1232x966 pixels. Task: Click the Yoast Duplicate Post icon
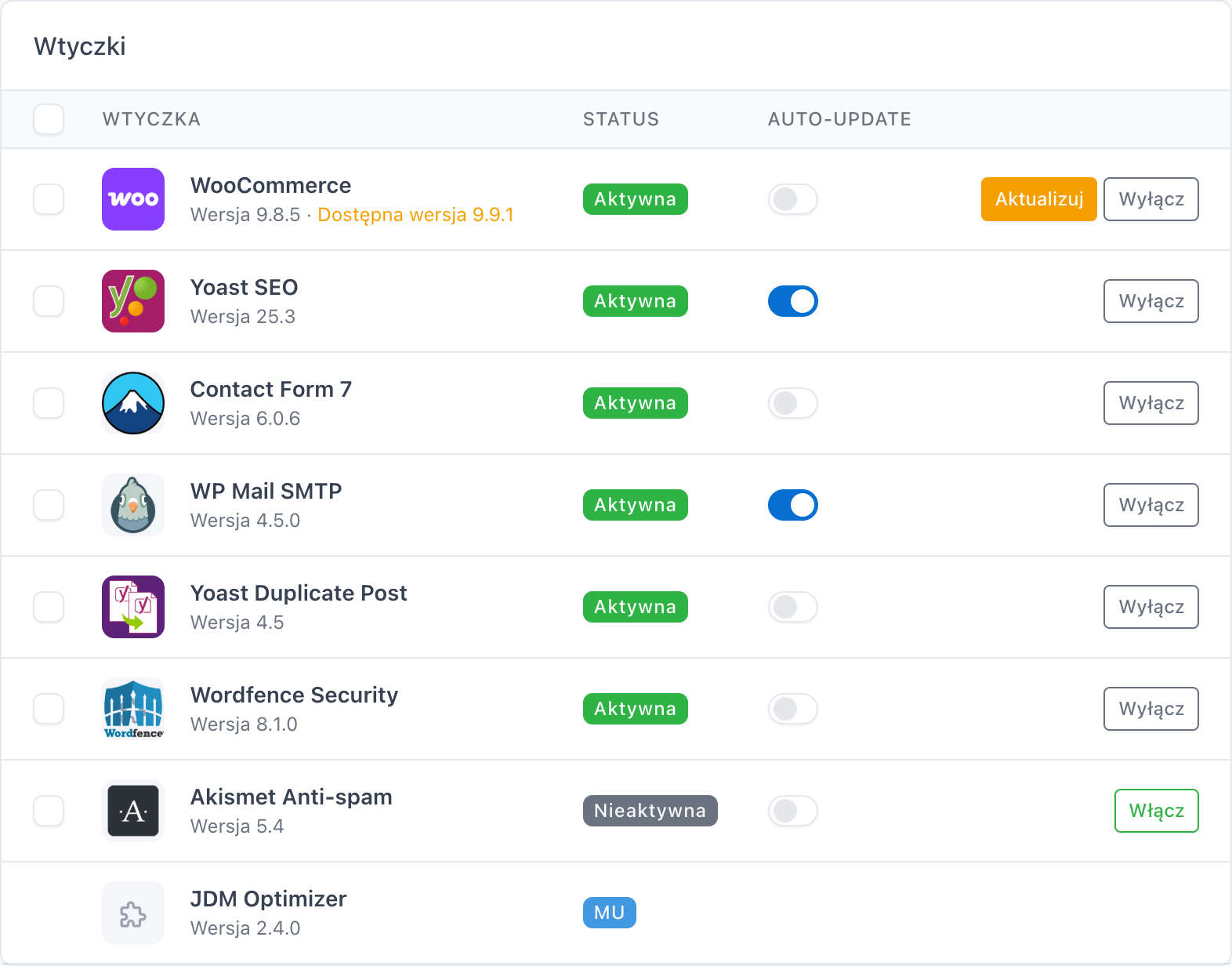133,607
